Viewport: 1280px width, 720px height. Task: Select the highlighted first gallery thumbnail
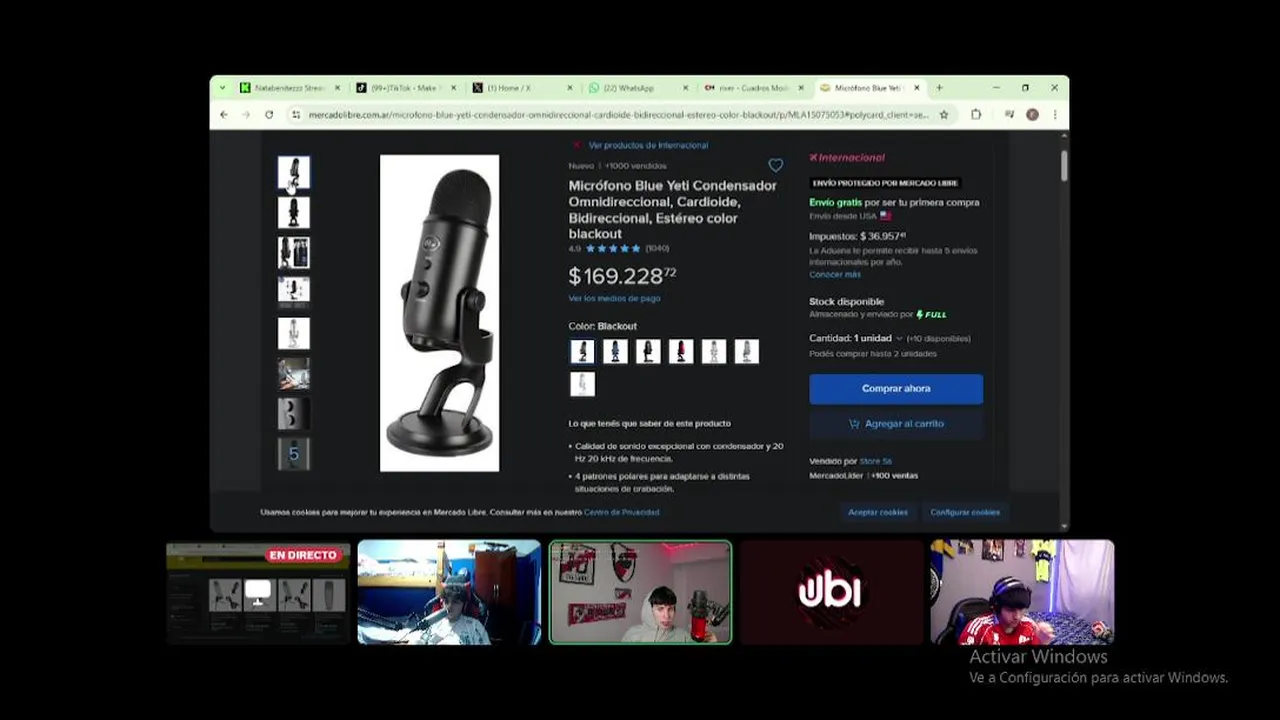coord(293,172)
